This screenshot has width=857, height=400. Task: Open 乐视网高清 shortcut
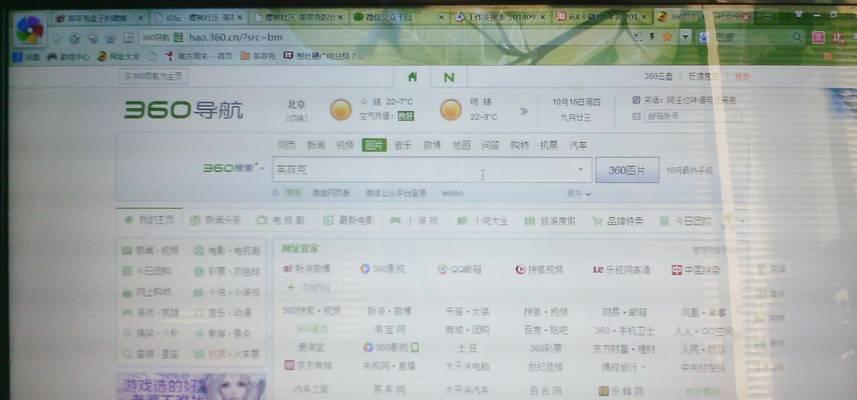(621, 269)
